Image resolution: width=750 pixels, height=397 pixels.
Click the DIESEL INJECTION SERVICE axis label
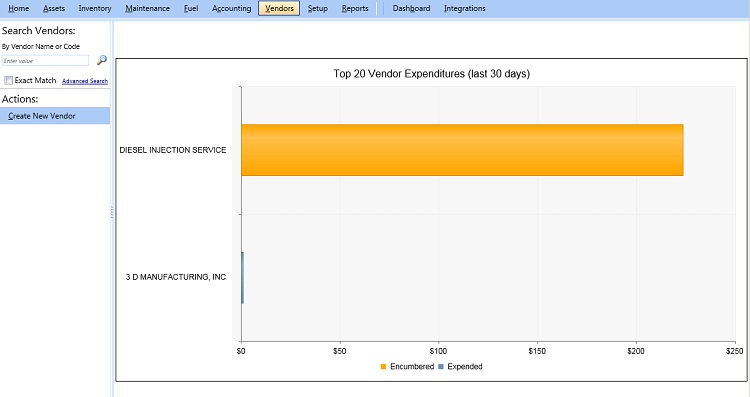pos(173,150)
